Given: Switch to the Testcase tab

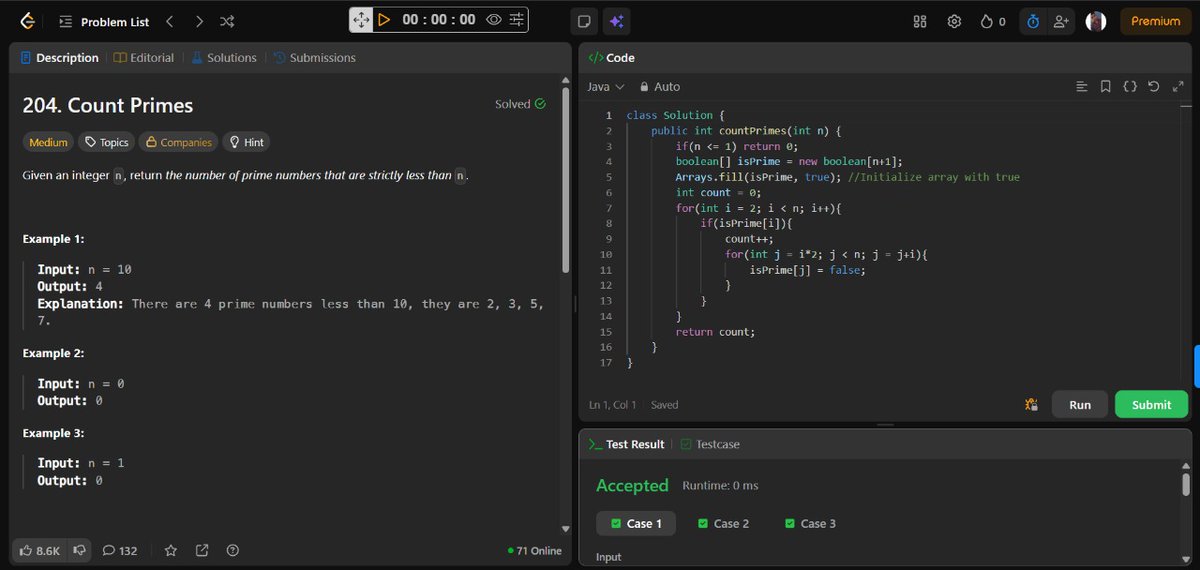Looking at the screenshot, I should [710, 444].
